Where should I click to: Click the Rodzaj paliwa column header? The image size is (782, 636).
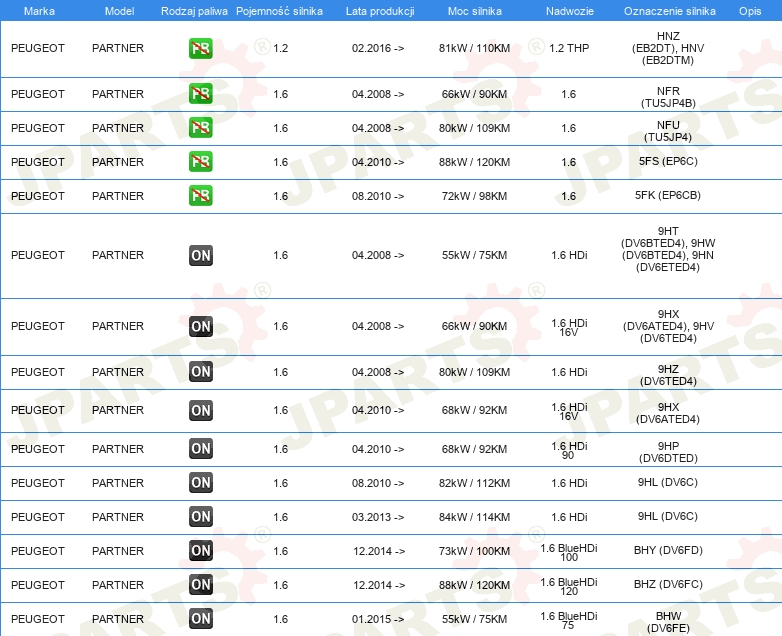tap(194, 10)
